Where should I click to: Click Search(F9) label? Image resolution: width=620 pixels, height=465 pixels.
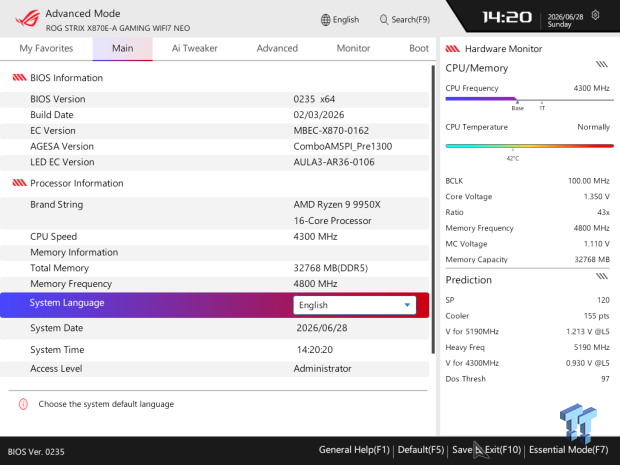point(410,20)
